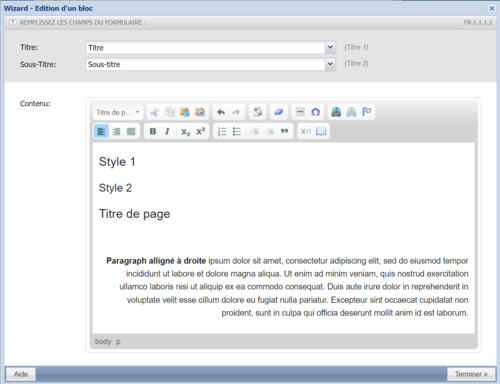The image size is (500, 384).
Task: Click the Anchor flag icon
Action: [367, 112]
